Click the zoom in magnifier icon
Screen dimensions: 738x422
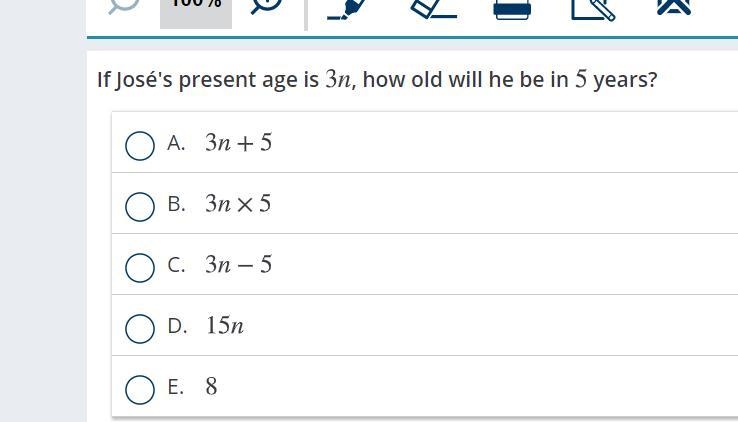(266, 6)
